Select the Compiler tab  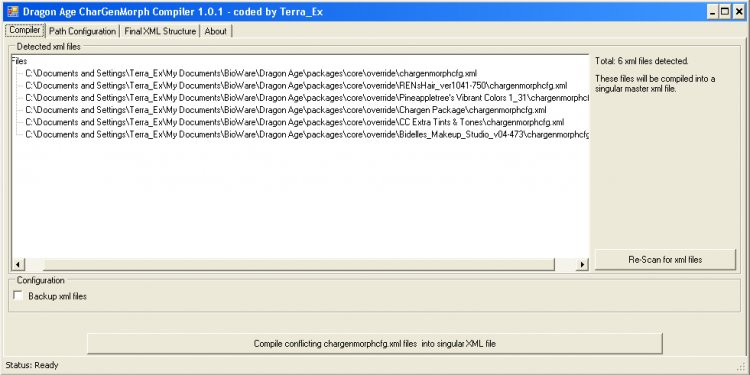(x=25, y=30)
